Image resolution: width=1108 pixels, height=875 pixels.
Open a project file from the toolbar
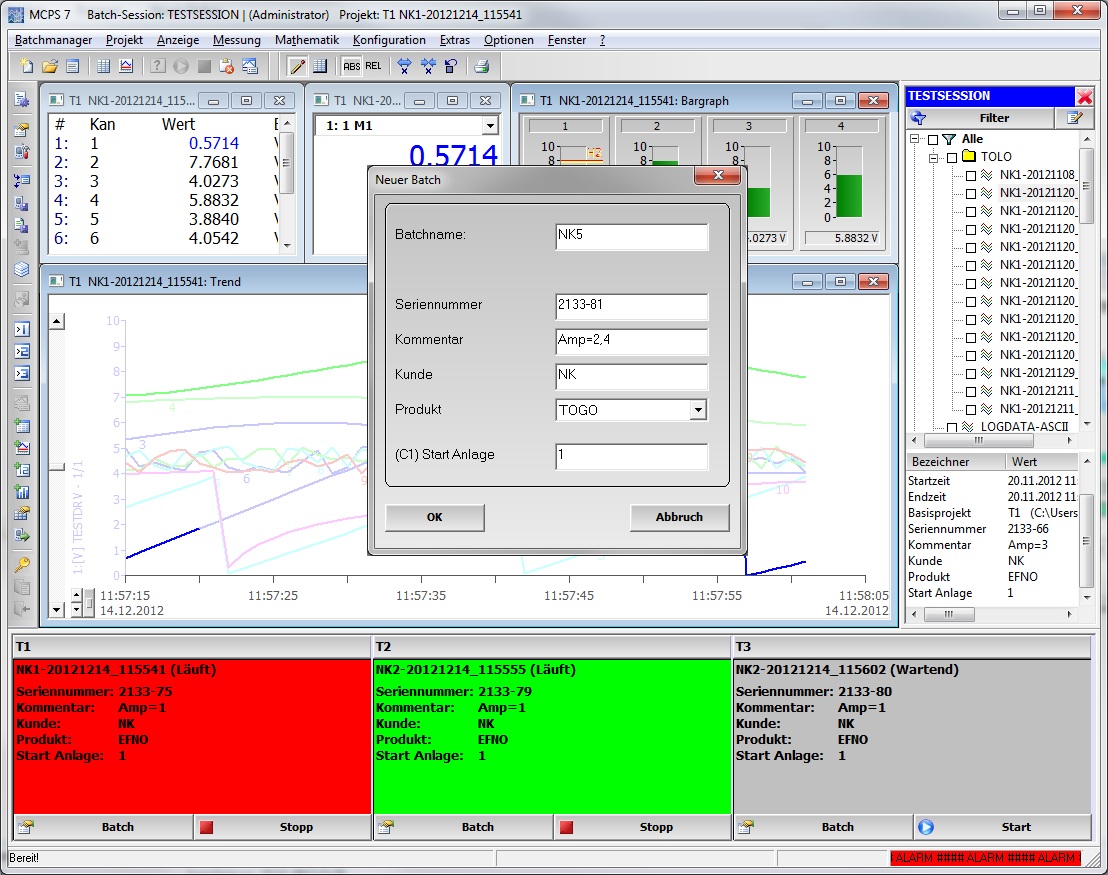tap(50, 65)
